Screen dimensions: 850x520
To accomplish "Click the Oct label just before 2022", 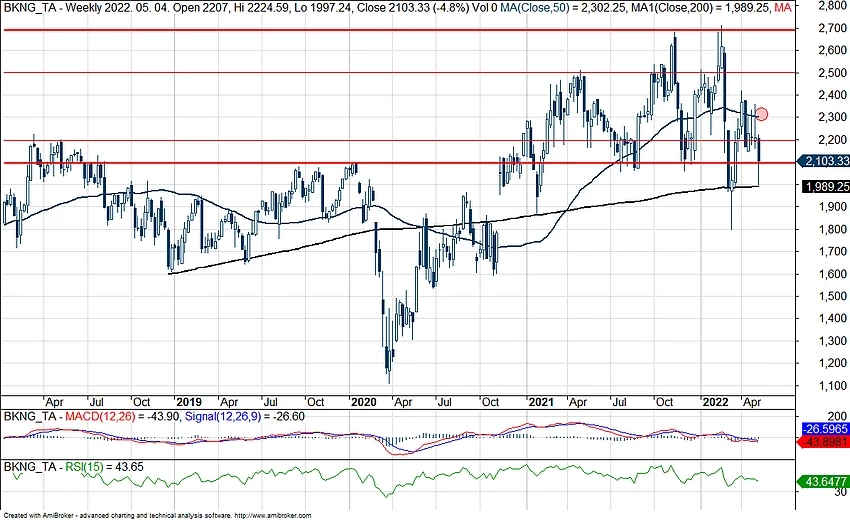I will (664, 402).
